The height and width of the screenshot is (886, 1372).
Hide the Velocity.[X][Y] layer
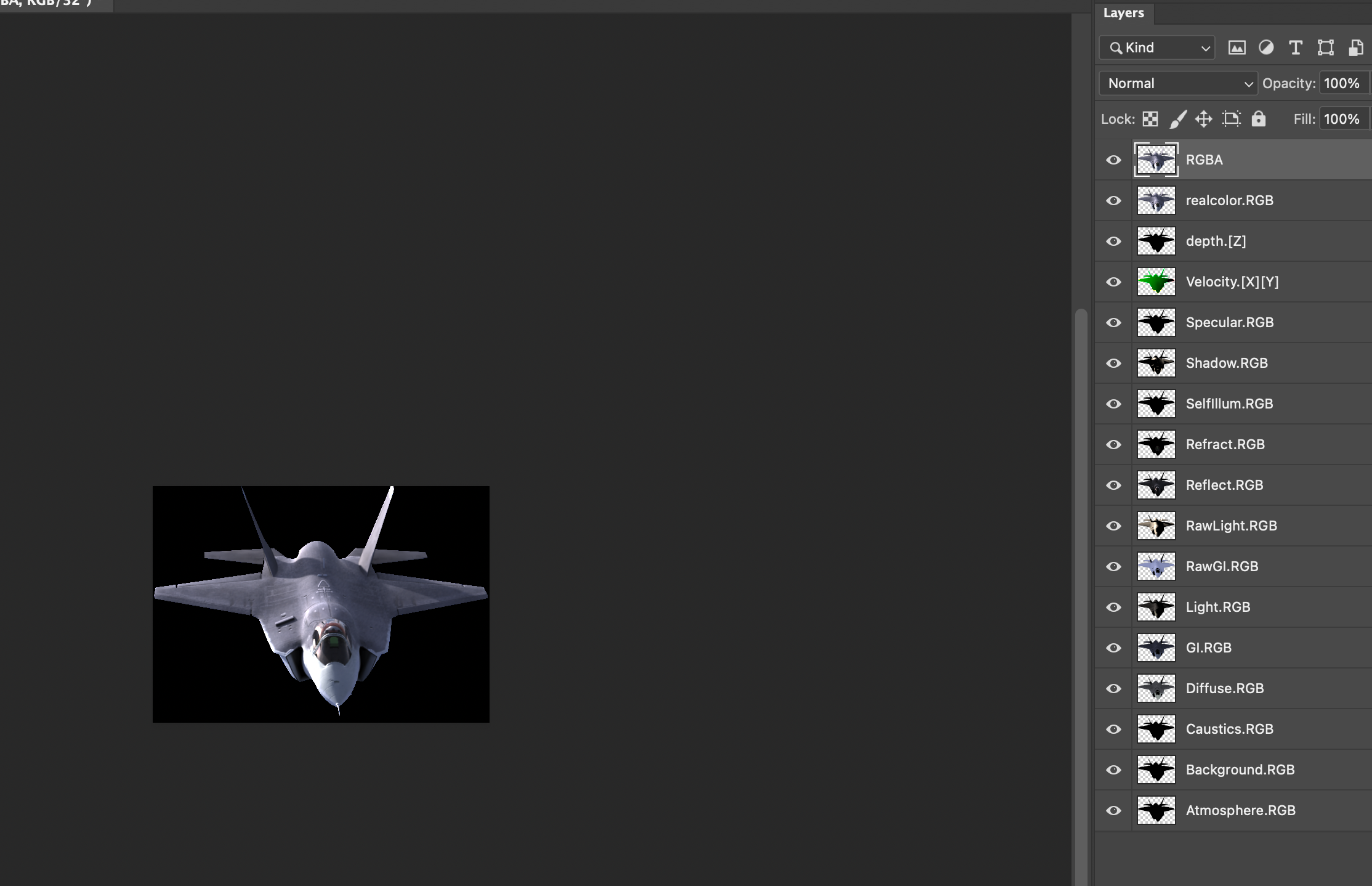pos(1113,282)
